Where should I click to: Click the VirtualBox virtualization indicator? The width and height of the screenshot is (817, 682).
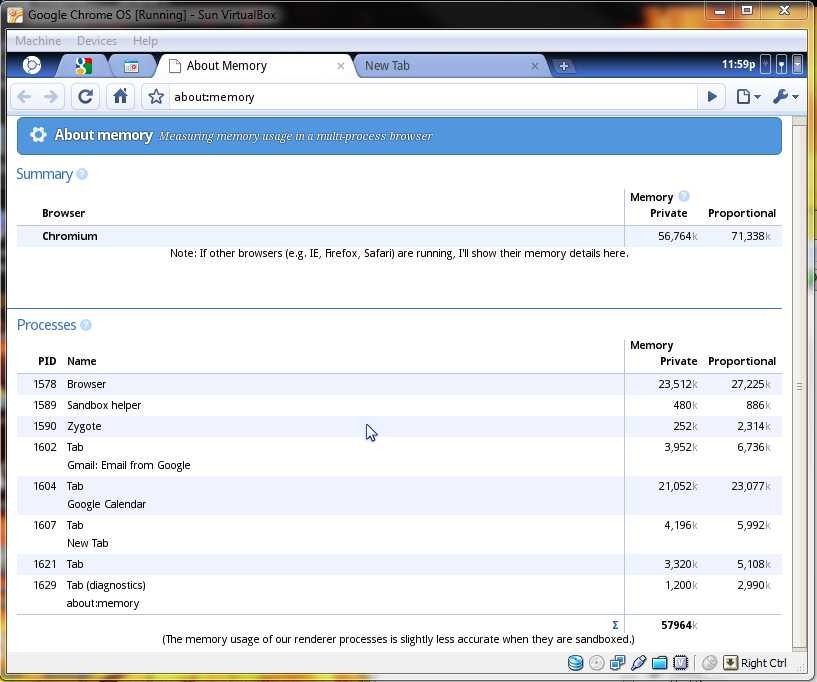680,663
